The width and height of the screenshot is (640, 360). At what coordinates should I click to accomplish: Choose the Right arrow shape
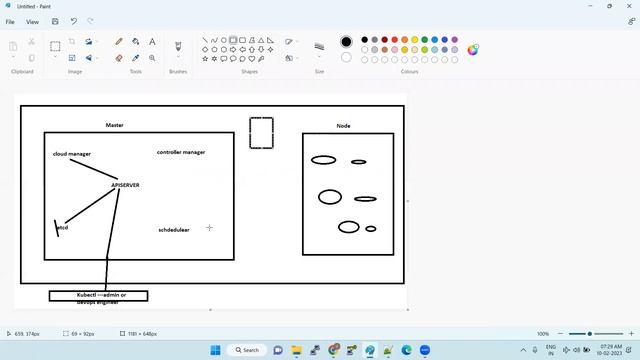click(x=233, y=49)
